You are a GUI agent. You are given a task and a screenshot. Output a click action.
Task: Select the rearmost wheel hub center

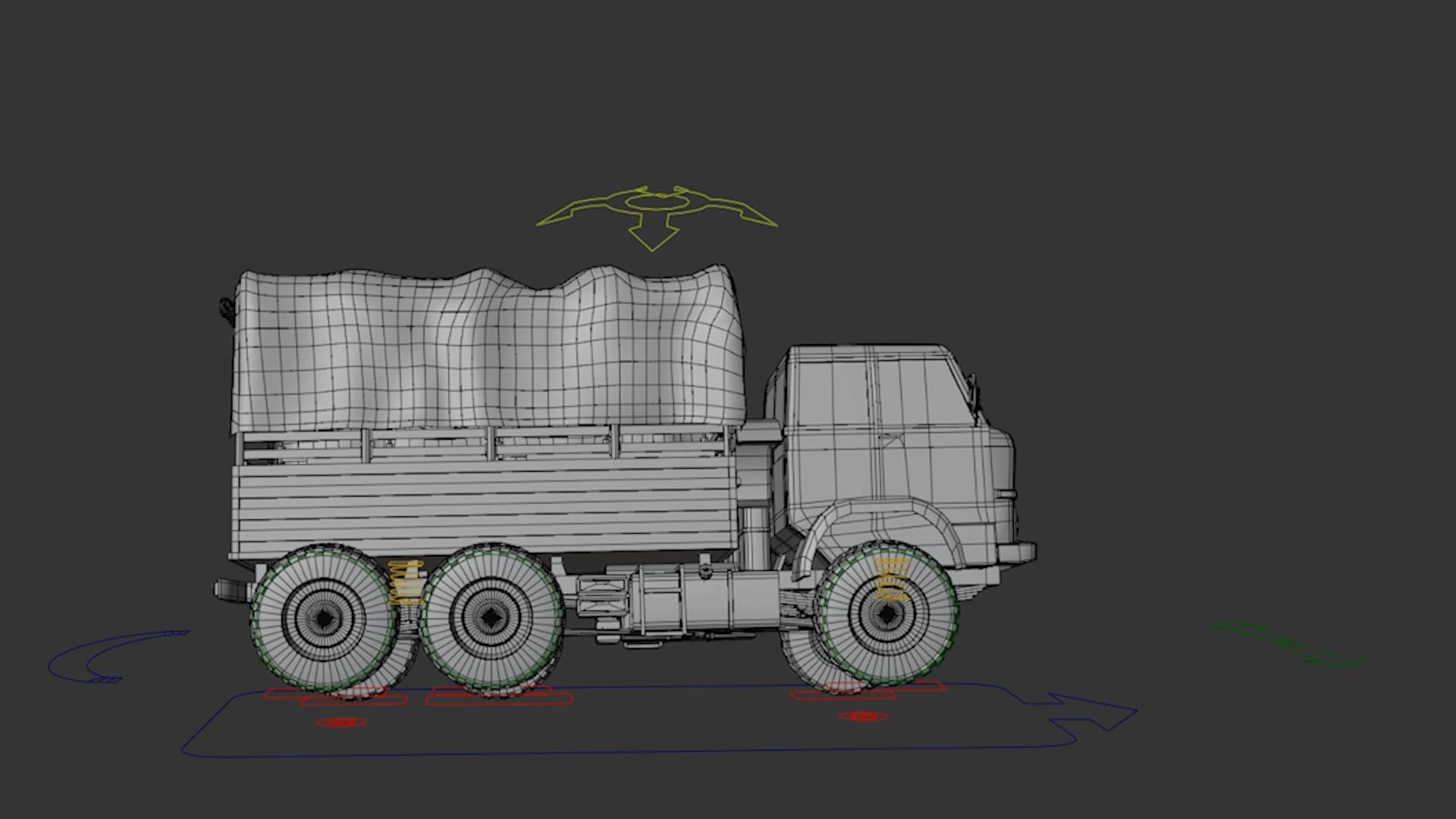point(325,619)
